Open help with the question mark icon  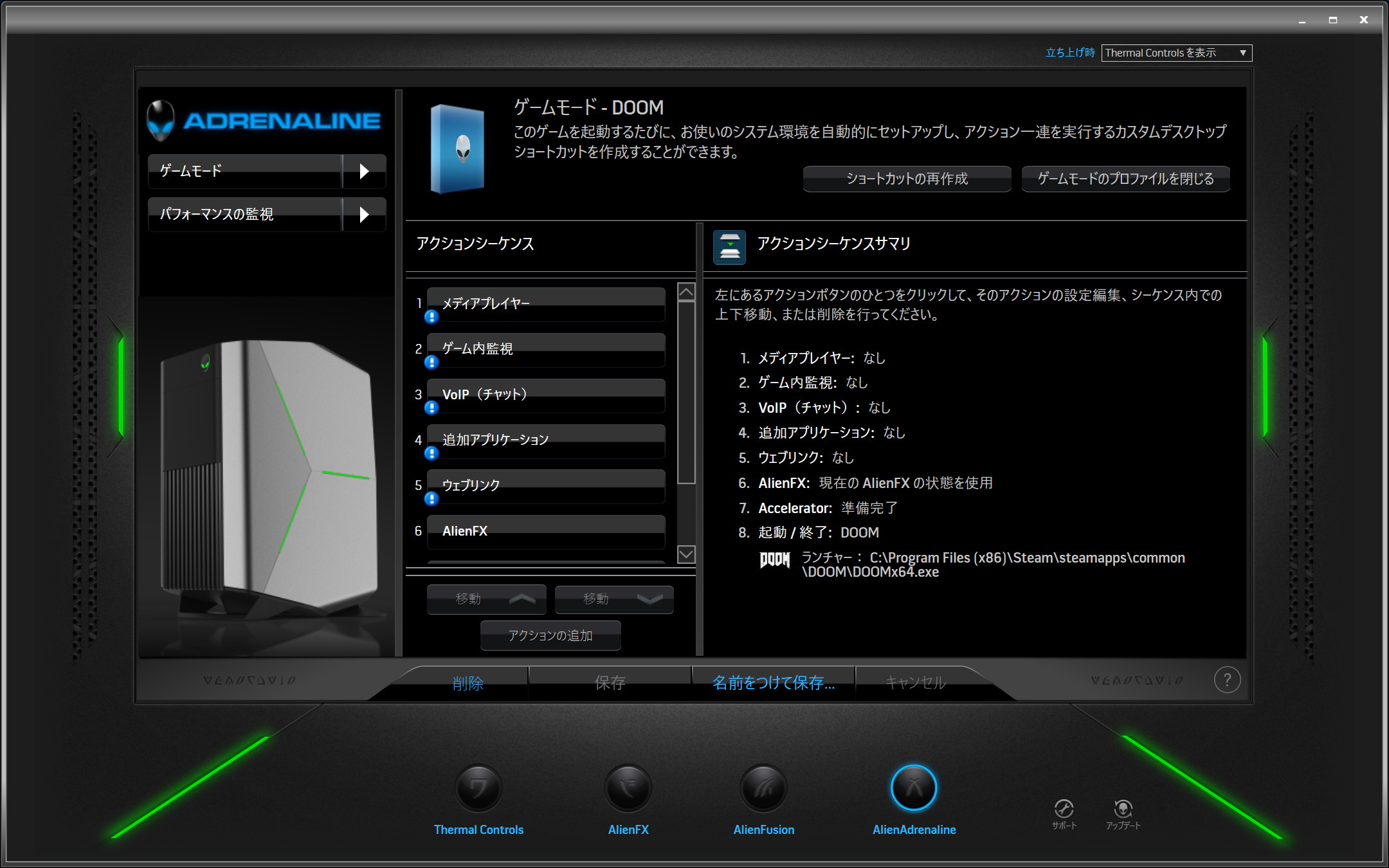pyautogui.click(x=1227, y=680)
